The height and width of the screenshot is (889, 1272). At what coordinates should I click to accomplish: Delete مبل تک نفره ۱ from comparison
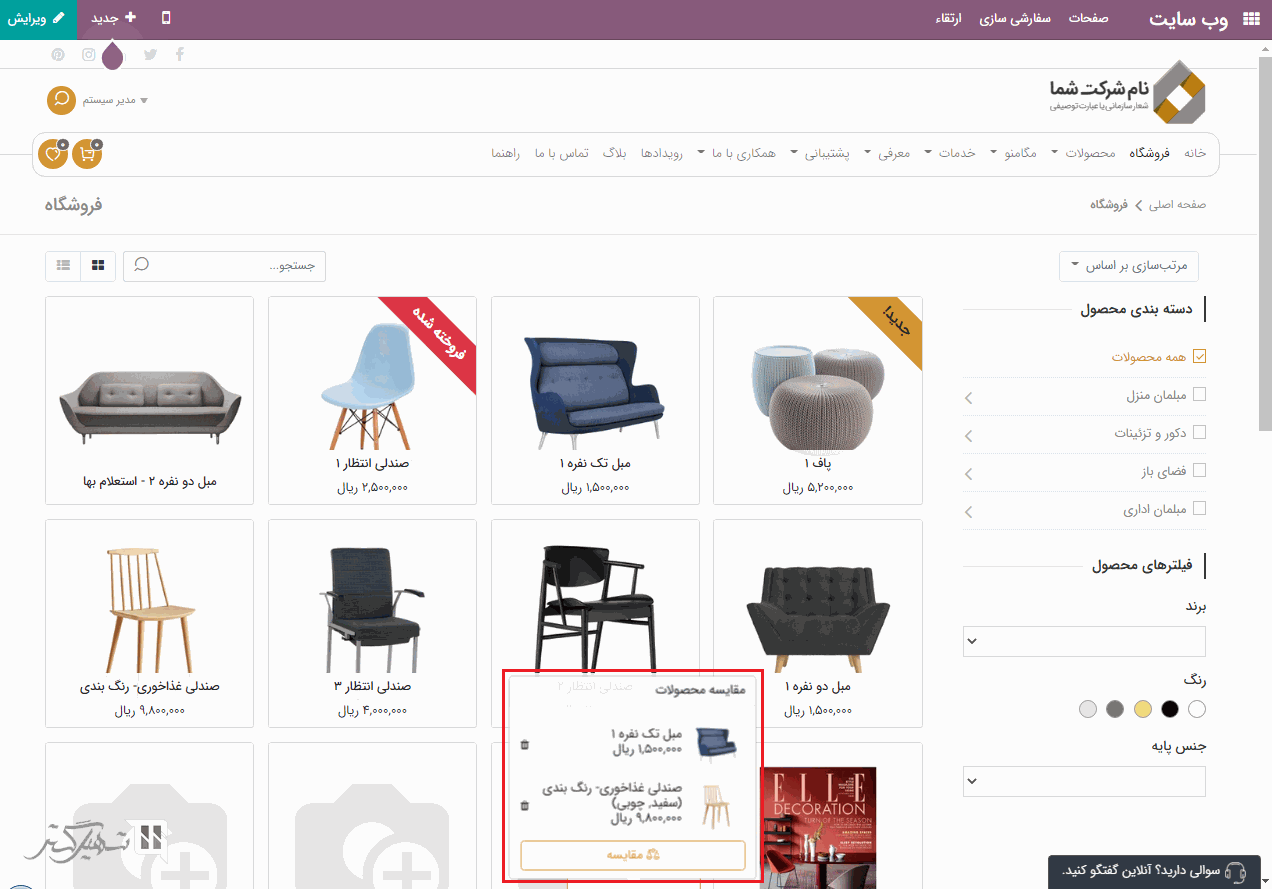525,744
